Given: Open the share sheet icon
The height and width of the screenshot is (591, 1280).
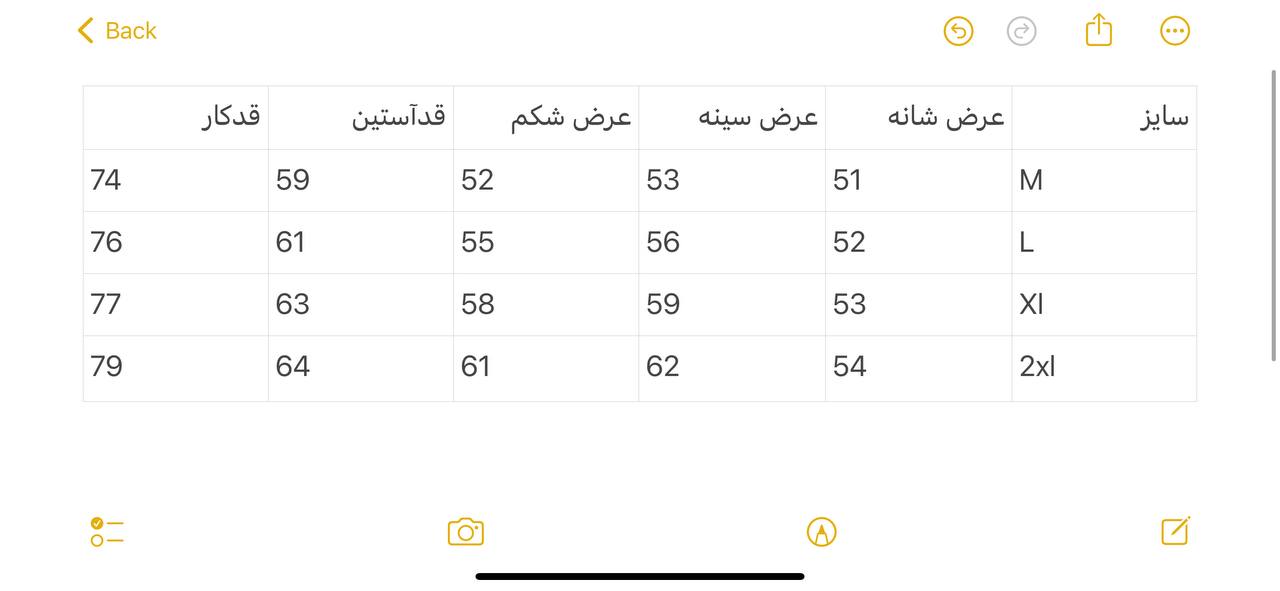Looking at the screenshot, I should point(1098,30).
